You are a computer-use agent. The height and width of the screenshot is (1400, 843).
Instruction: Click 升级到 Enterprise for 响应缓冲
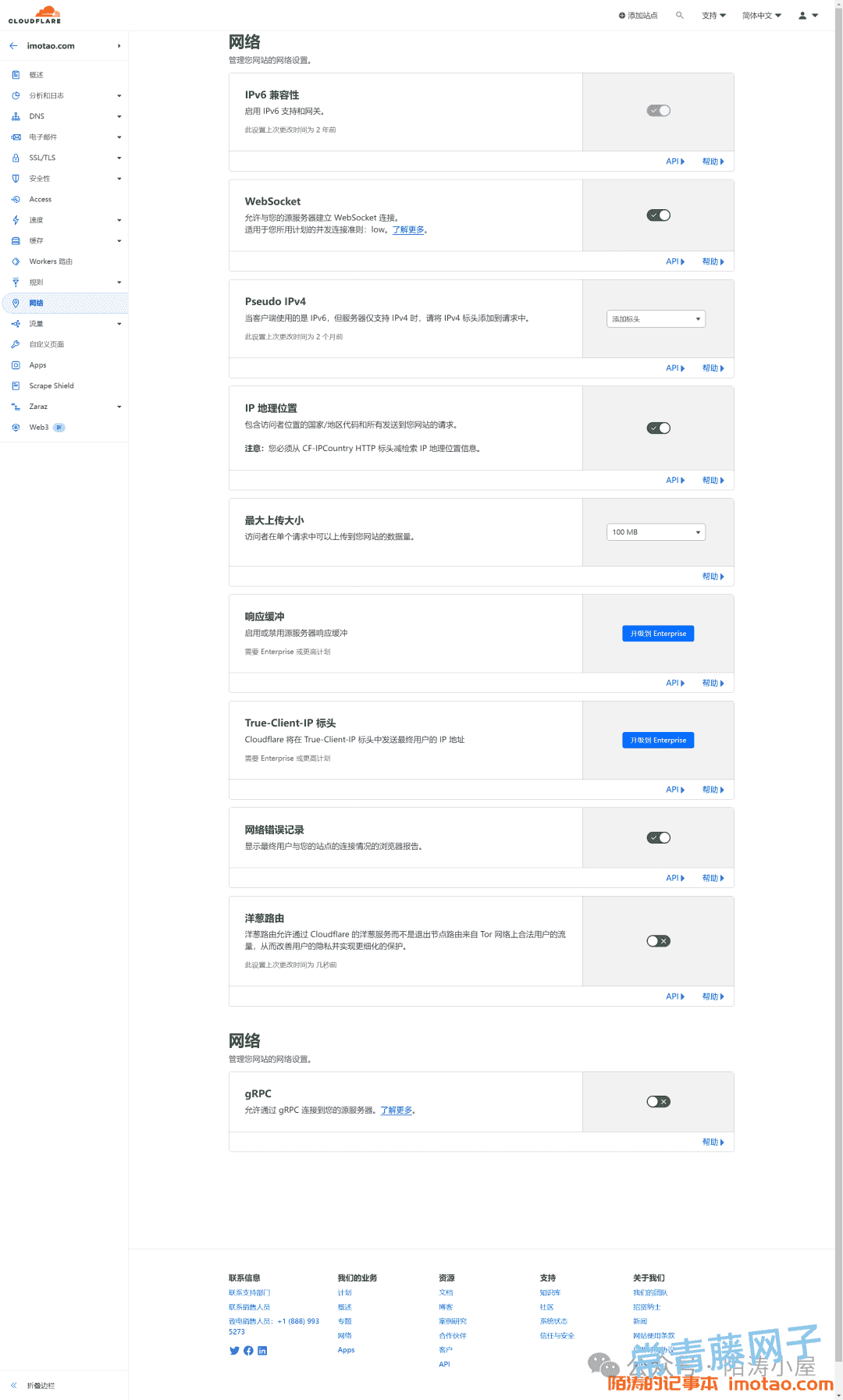[658, 634]
